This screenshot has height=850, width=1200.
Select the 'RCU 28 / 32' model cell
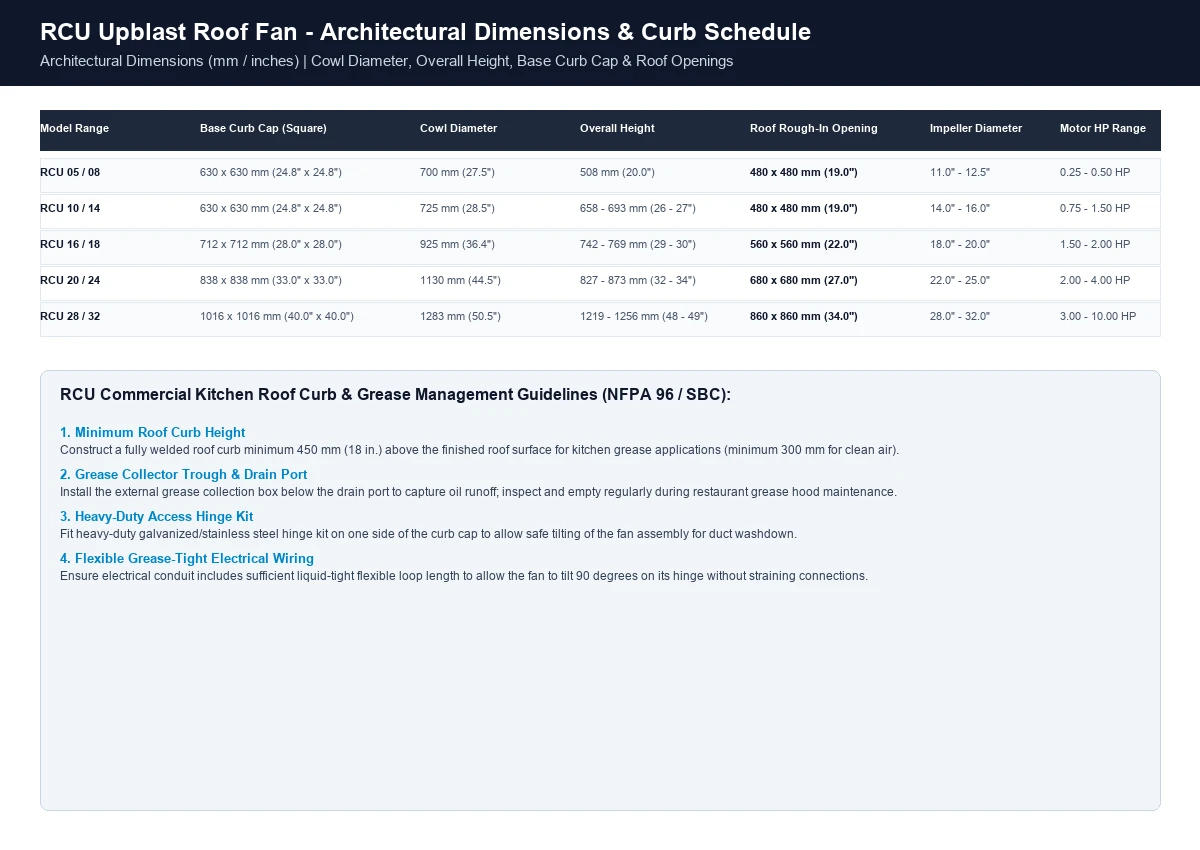point(70,316)
